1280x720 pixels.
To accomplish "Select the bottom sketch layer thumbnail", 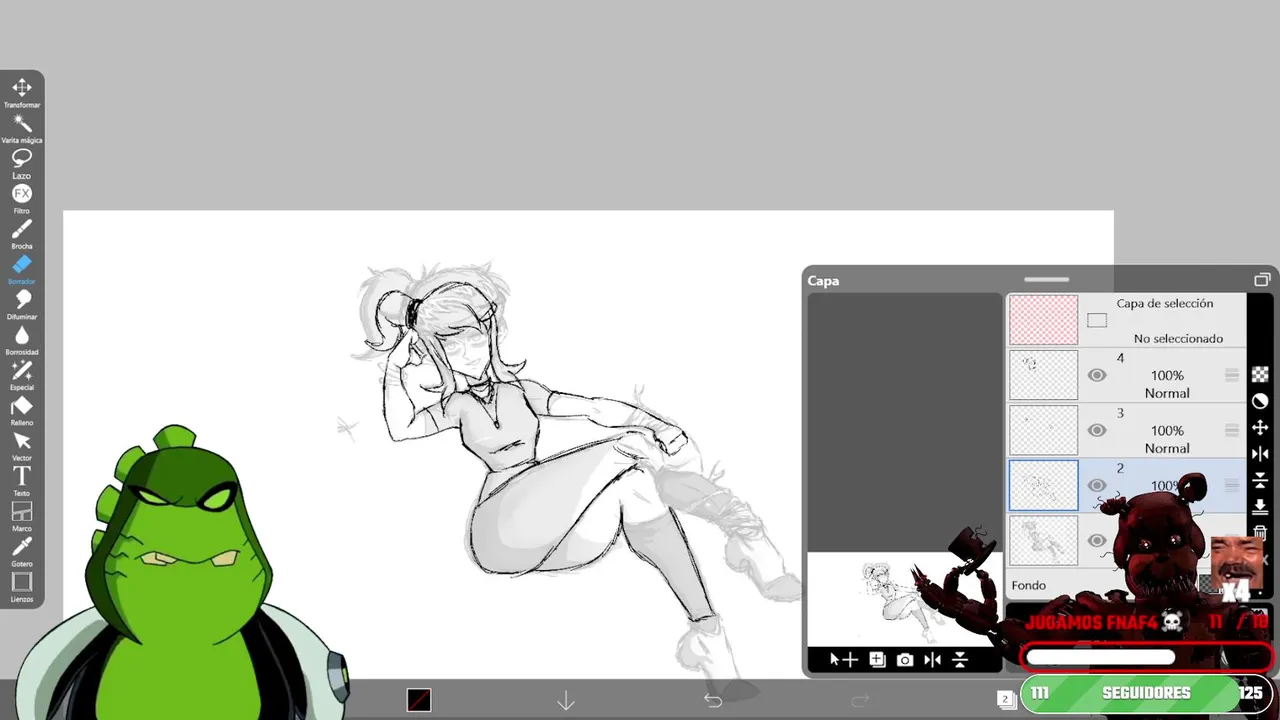I will pos(1043,540).
